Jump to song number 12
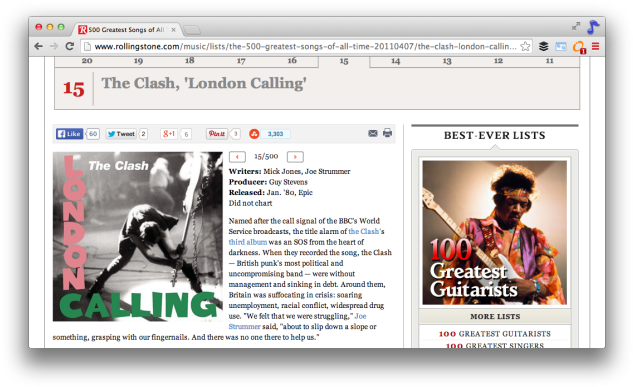 click(498, 61)
